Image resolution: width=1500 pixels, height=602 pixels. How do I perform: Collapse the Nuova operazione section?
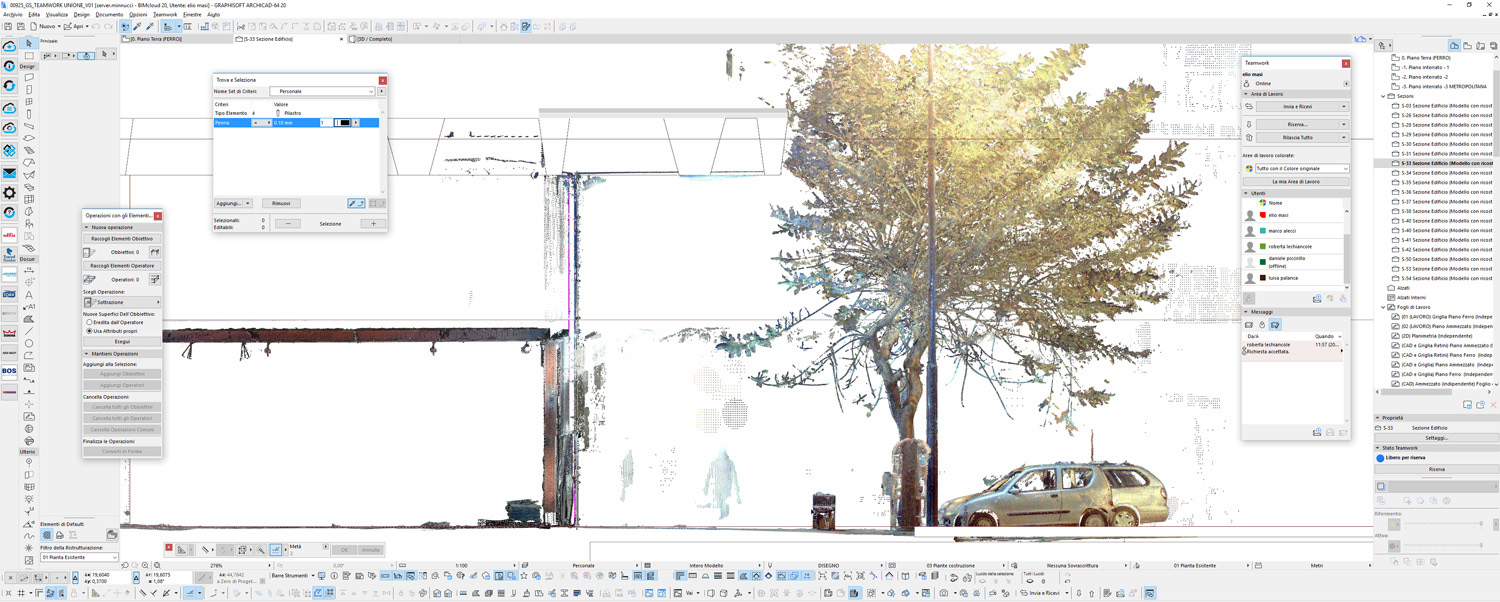click(x=86, y=227)
